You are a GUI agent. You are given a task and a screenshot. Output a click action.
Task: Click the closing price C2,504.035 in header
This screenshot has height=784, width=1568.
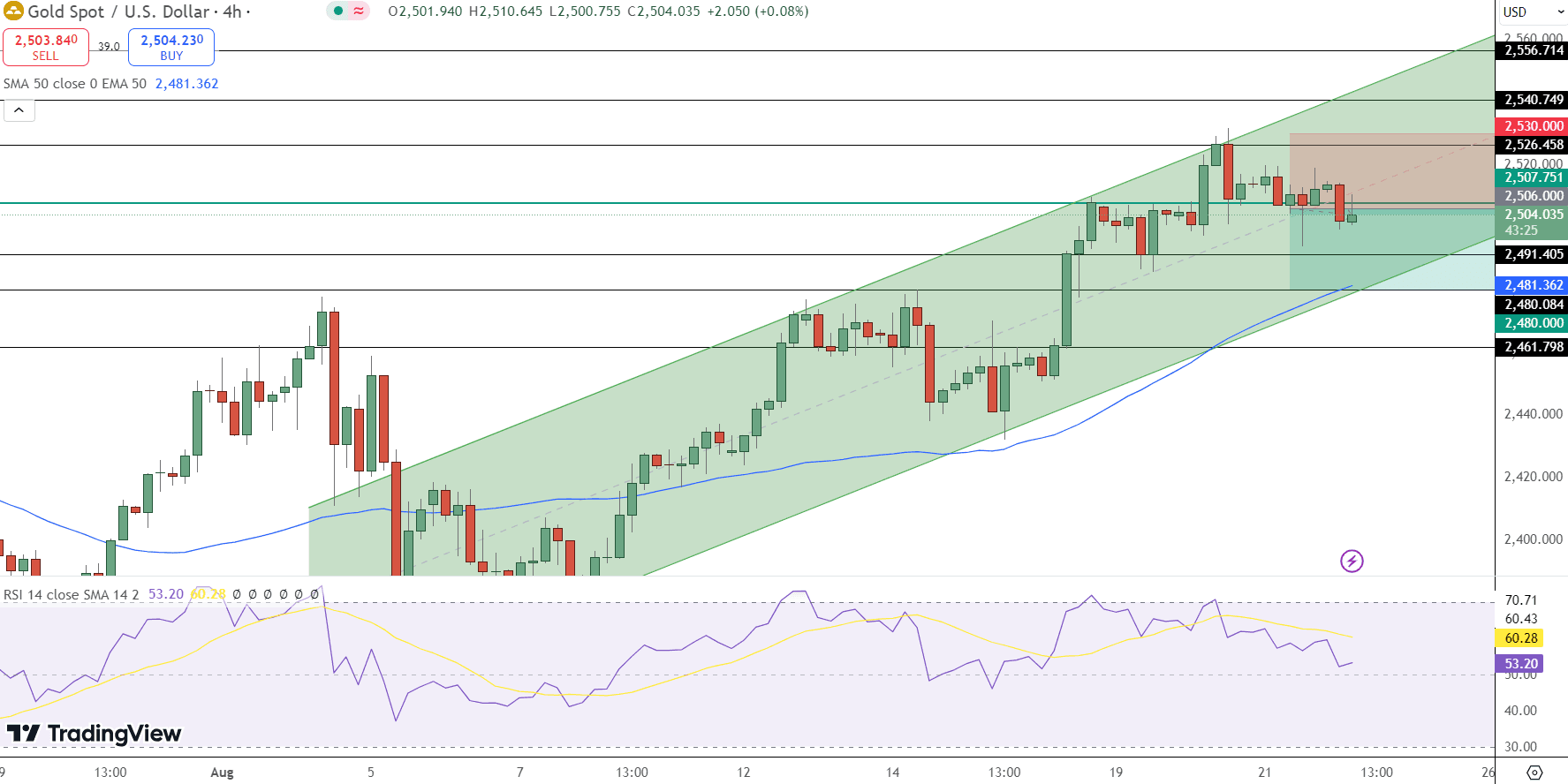pos(663,11)
